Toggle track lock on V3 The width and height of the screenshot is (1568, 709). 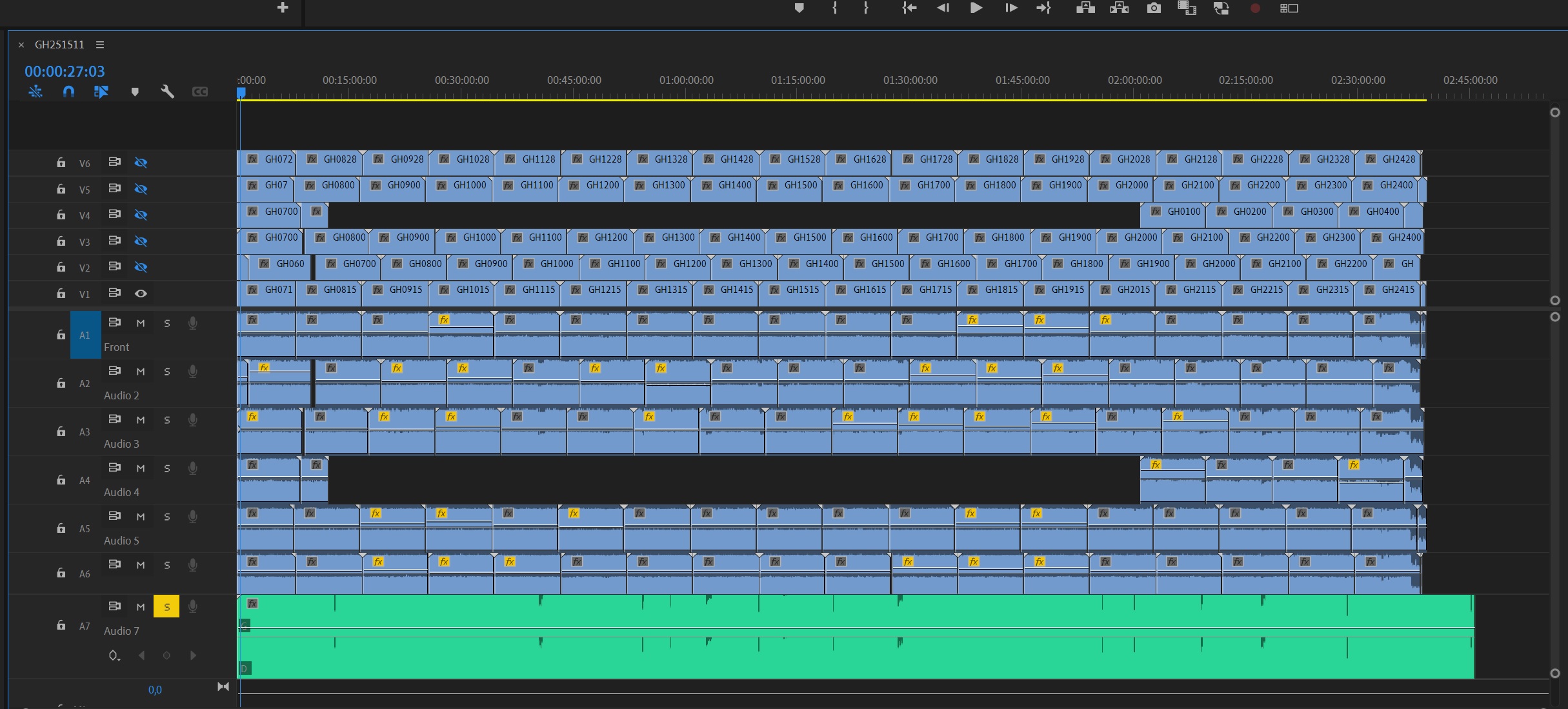click(x=61, y=241)
